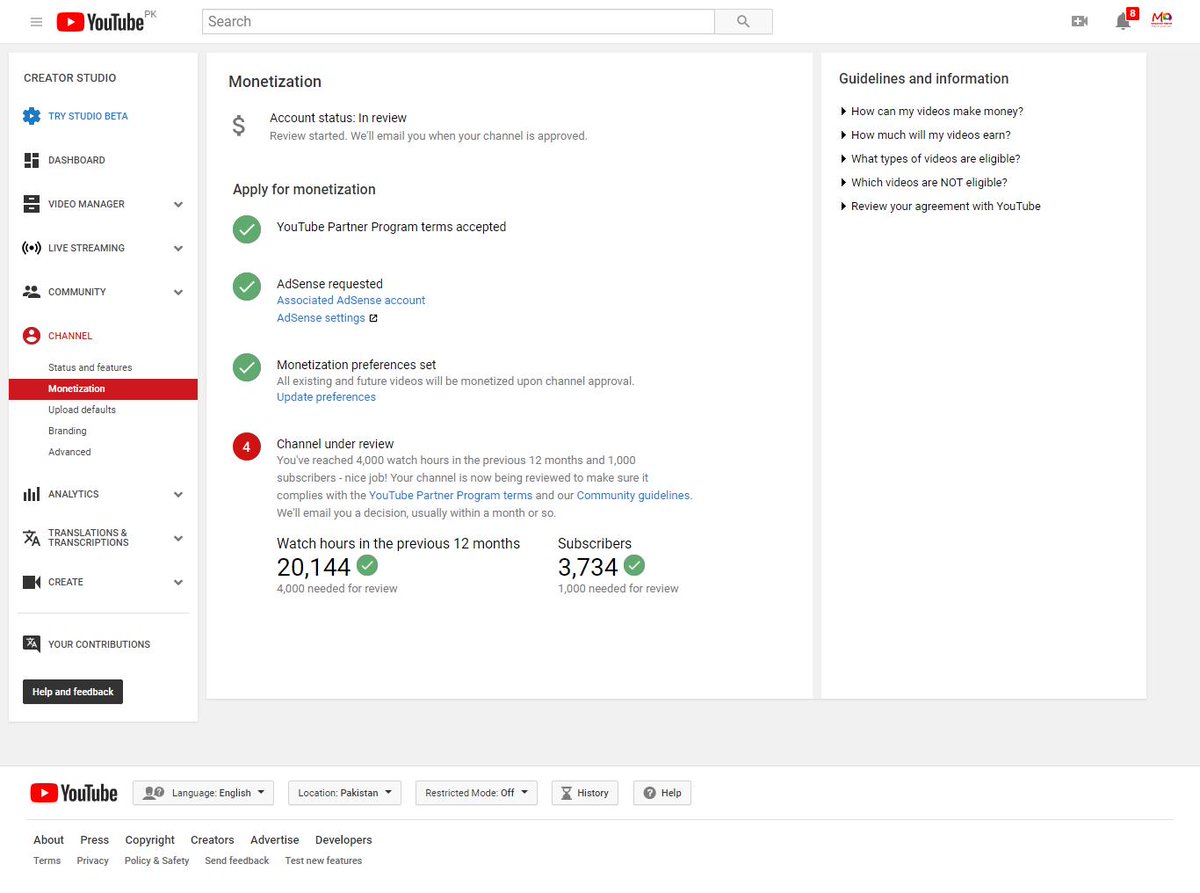Click the footer YouTube logo
Viewport: 1200px width, 893px height.
point(74,793)
